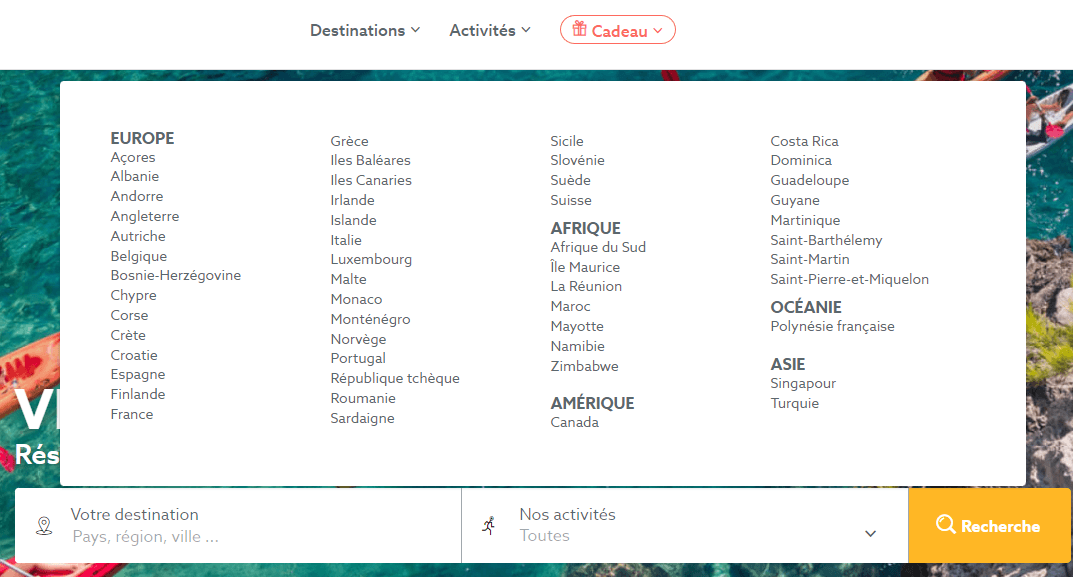Click the Recherche search button

990,525
